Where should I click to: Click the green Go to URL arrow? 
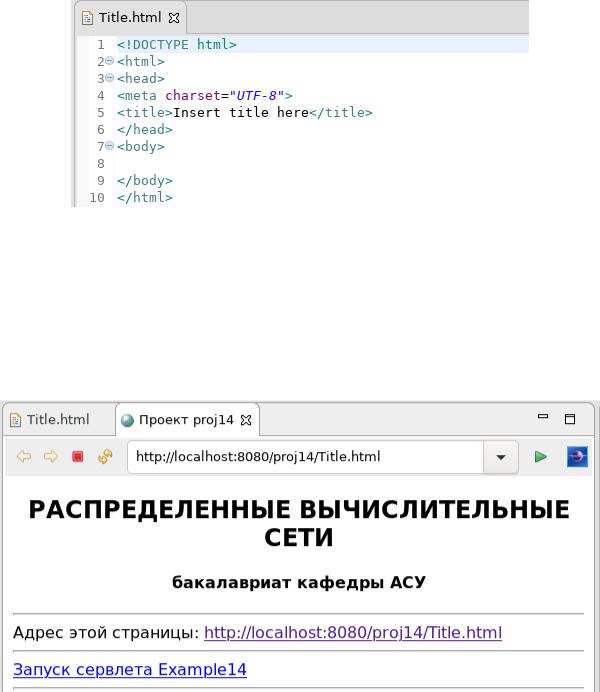(x=540, y=457)
